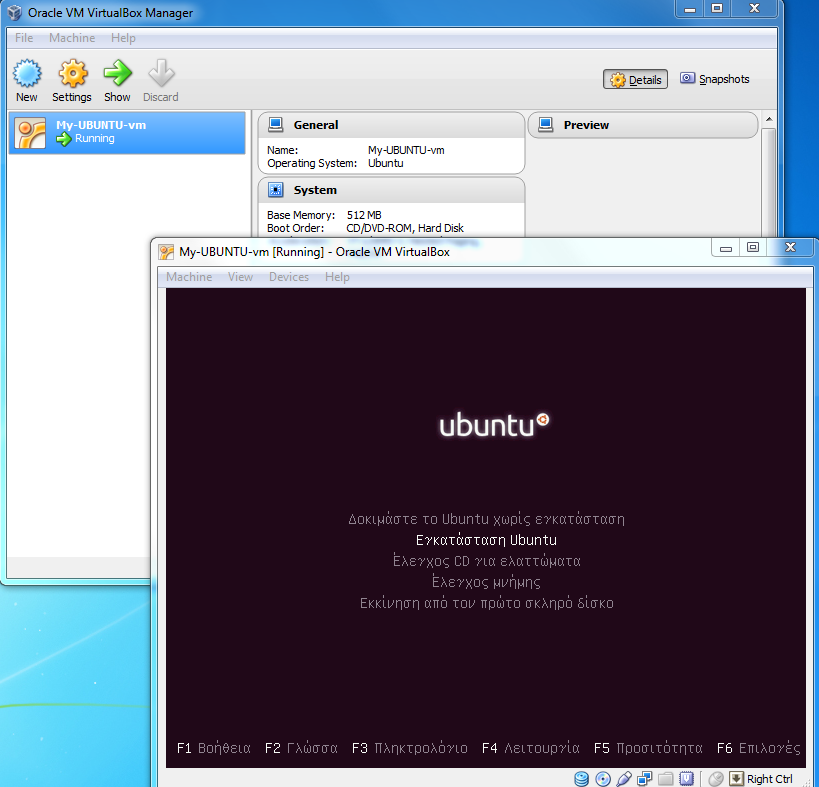Select 'Δοκιμάστε το Ubuntu χωρίς εγκατάσταση' boot option

point(486,519)
